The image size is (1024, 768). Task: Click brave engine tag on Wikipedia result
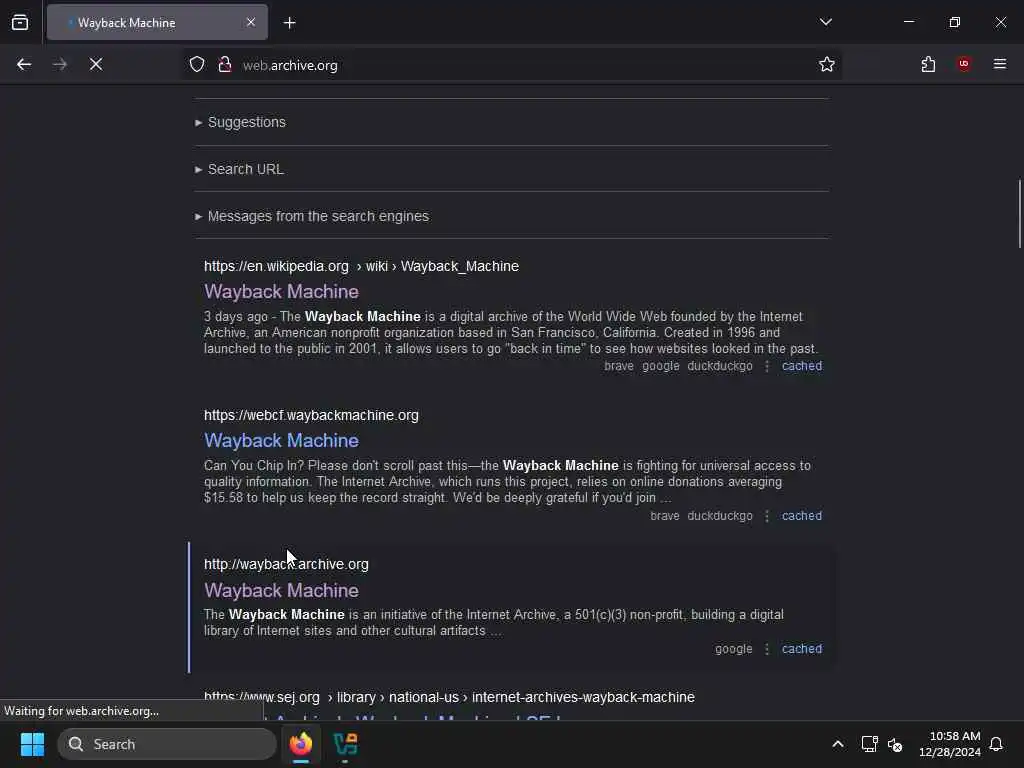[x=618, y=366]
